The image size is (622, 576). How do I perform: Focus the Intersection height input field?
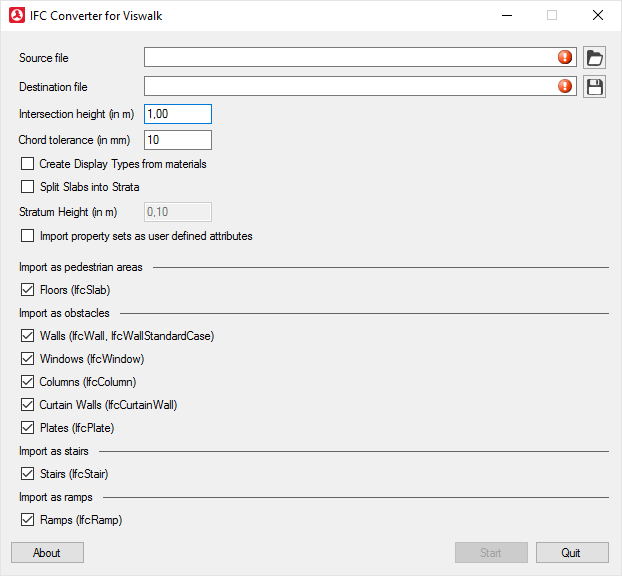point(178,115)
